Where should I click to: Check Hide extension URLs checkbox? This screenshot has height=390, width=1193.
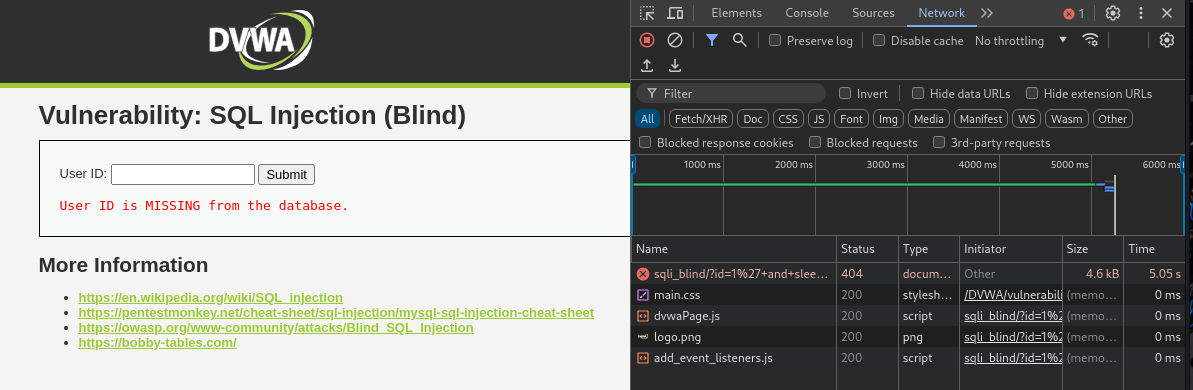coord(1032,94)
